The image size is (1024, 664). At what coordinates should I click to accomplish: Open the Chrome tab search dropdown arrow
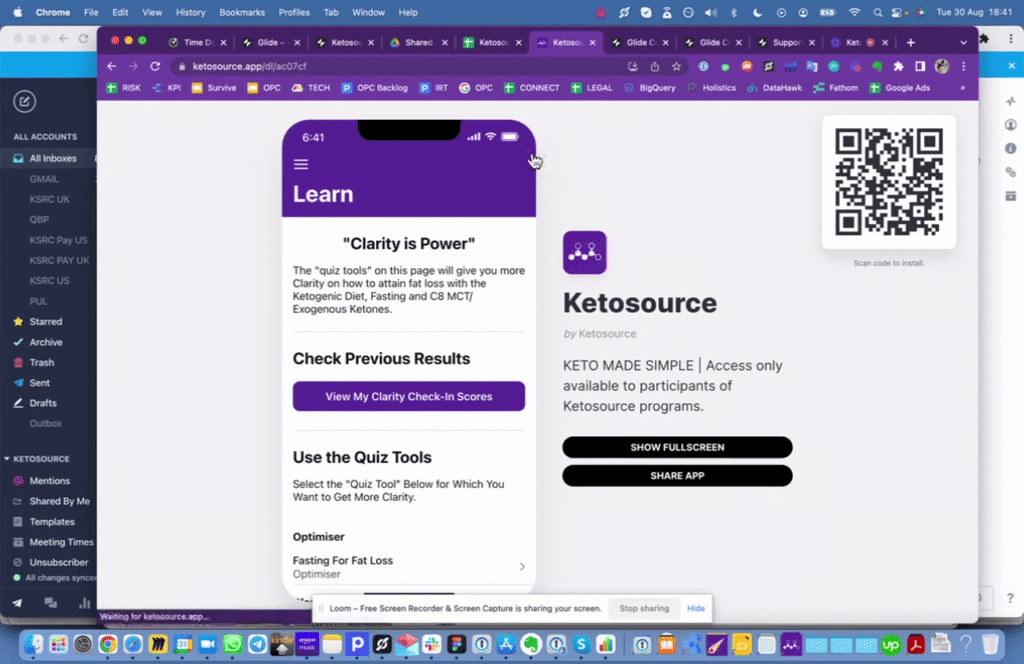pos(963,42)
